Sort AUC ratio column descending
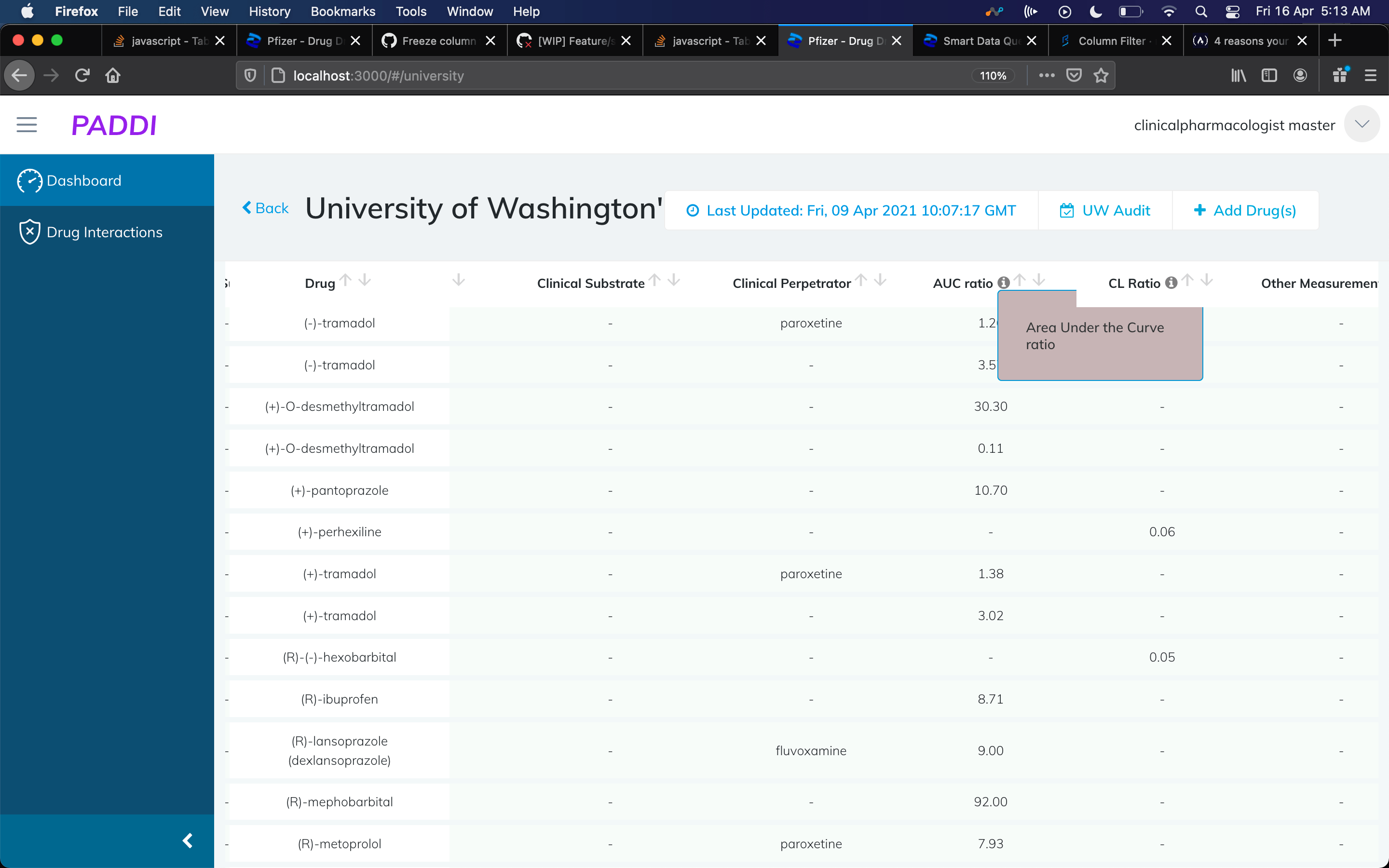Image resolution: width=1389 pixels, height=868 pixels. [1039, 280]
